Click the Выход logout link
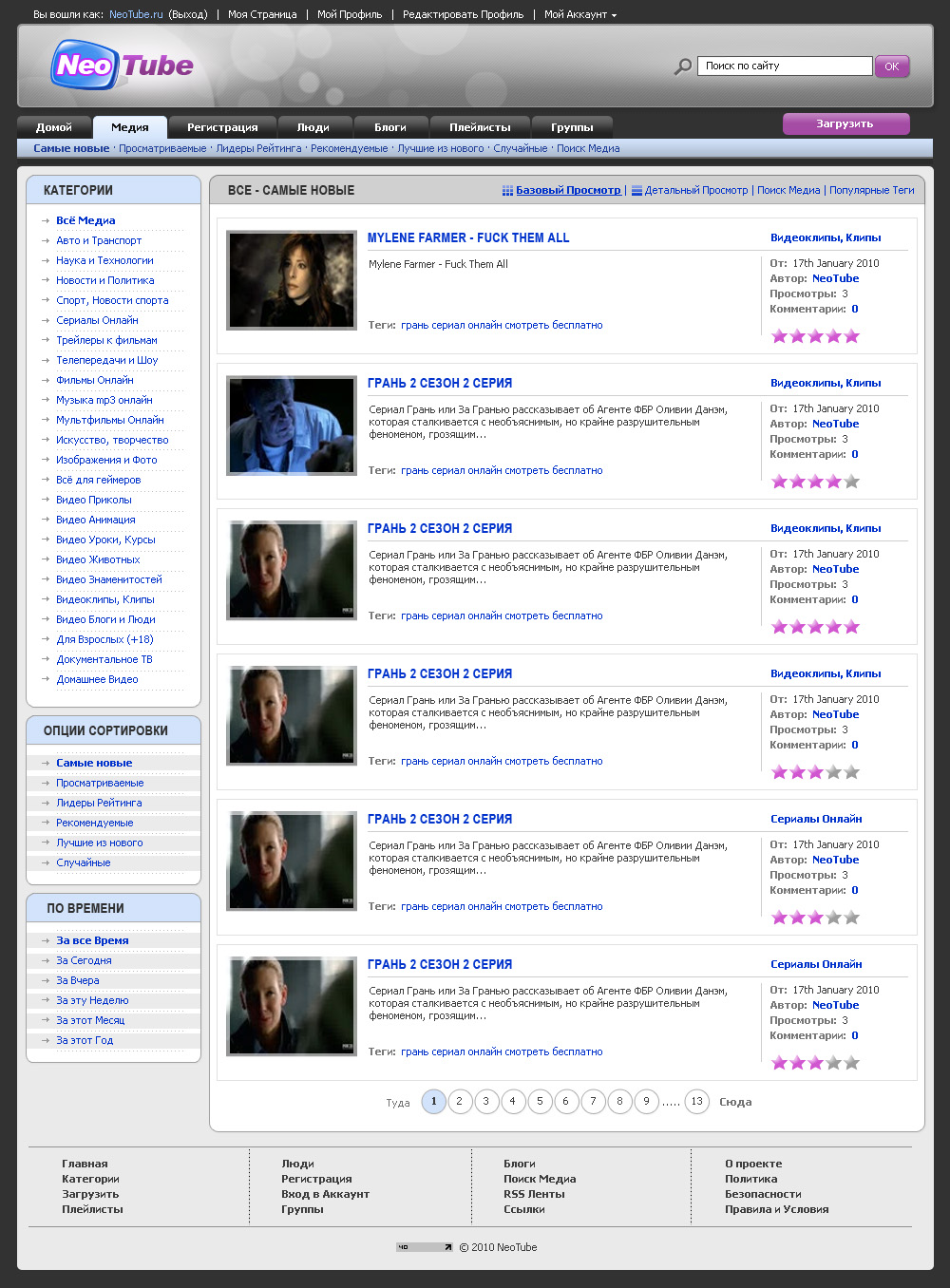 188,14
